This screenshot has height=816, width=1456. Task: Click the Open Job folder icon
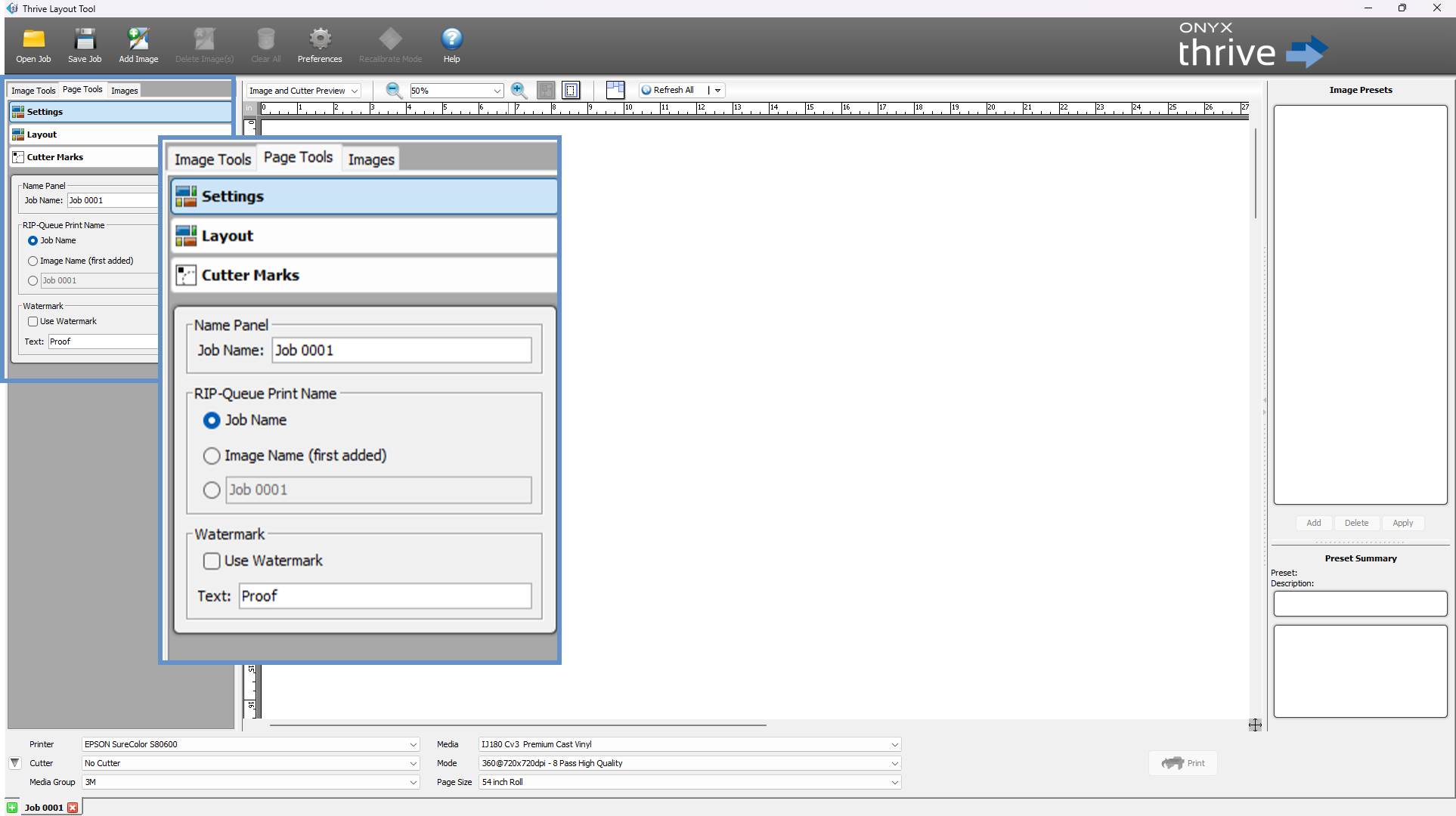33,39
